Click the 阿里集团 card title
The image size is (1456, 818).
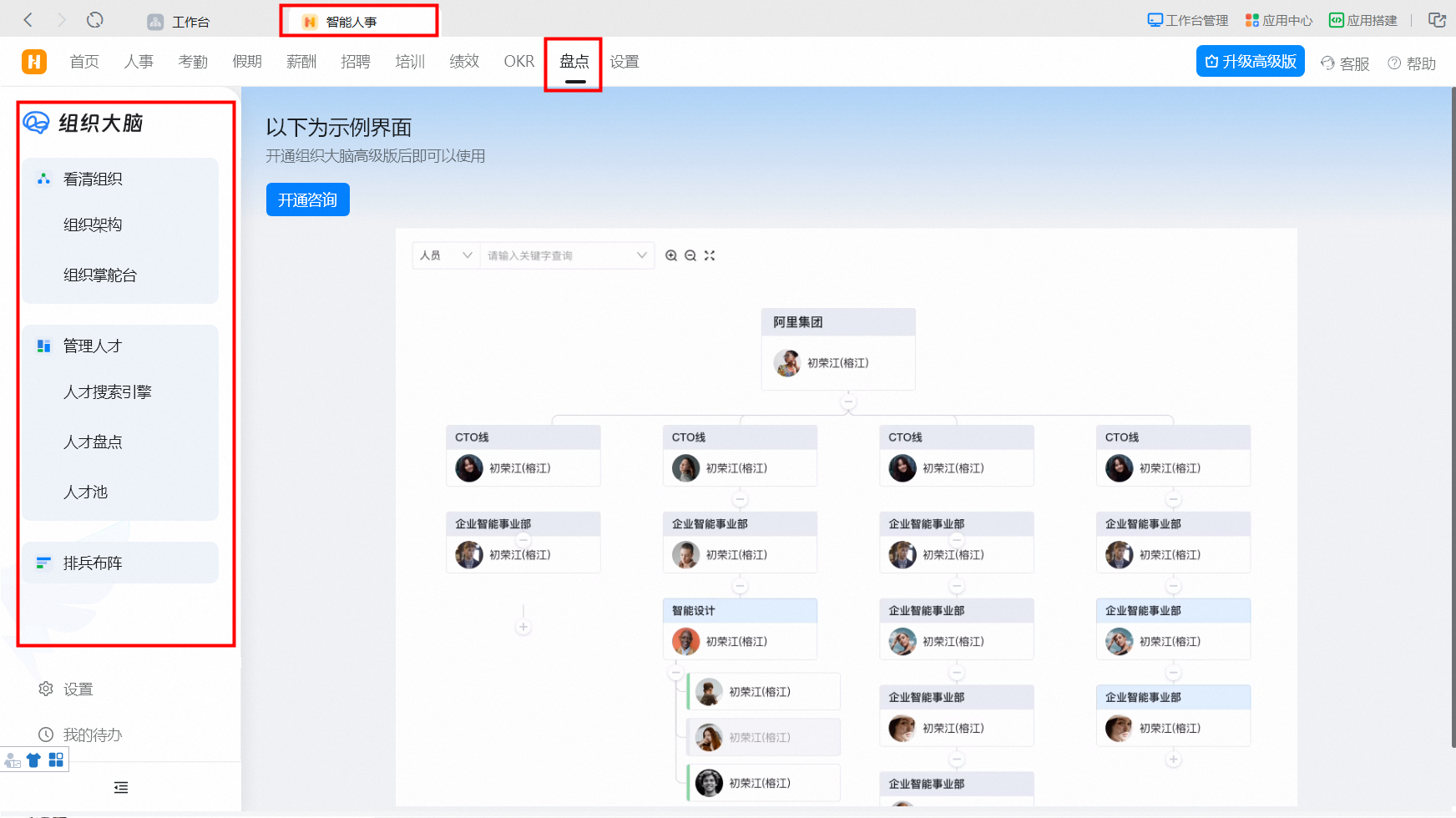coord(798,322)
